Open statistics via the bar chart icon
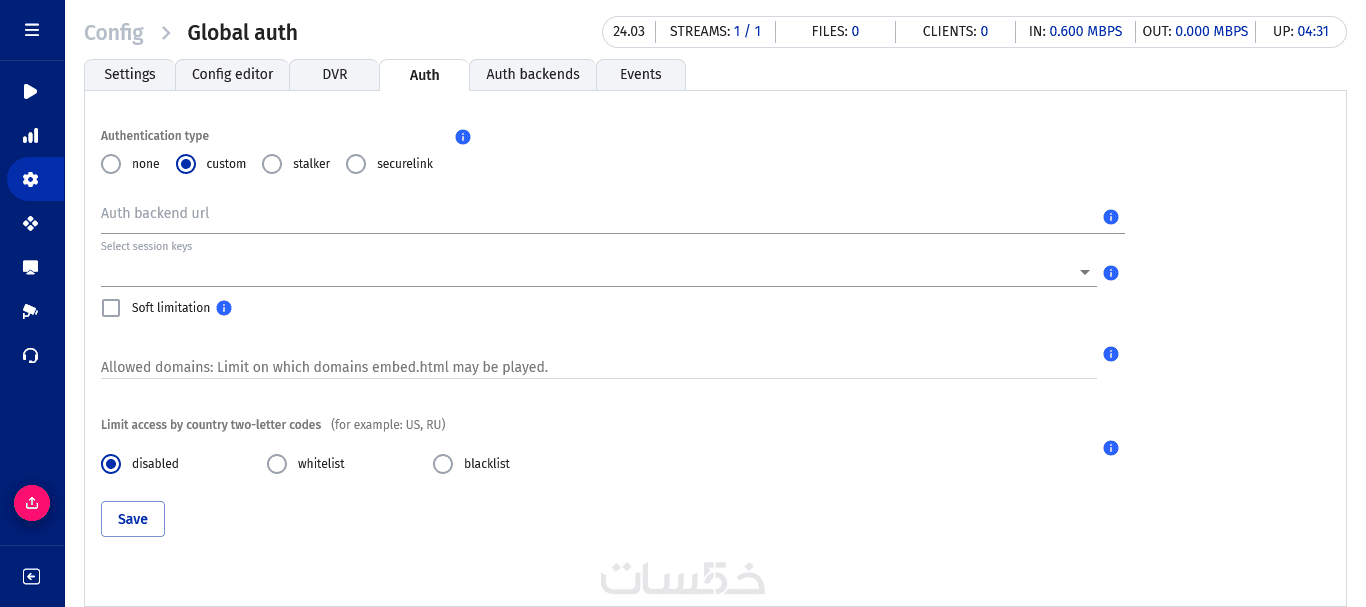Image resolution: width=1366 pixels, height=607 pixels. coord(31,136)
